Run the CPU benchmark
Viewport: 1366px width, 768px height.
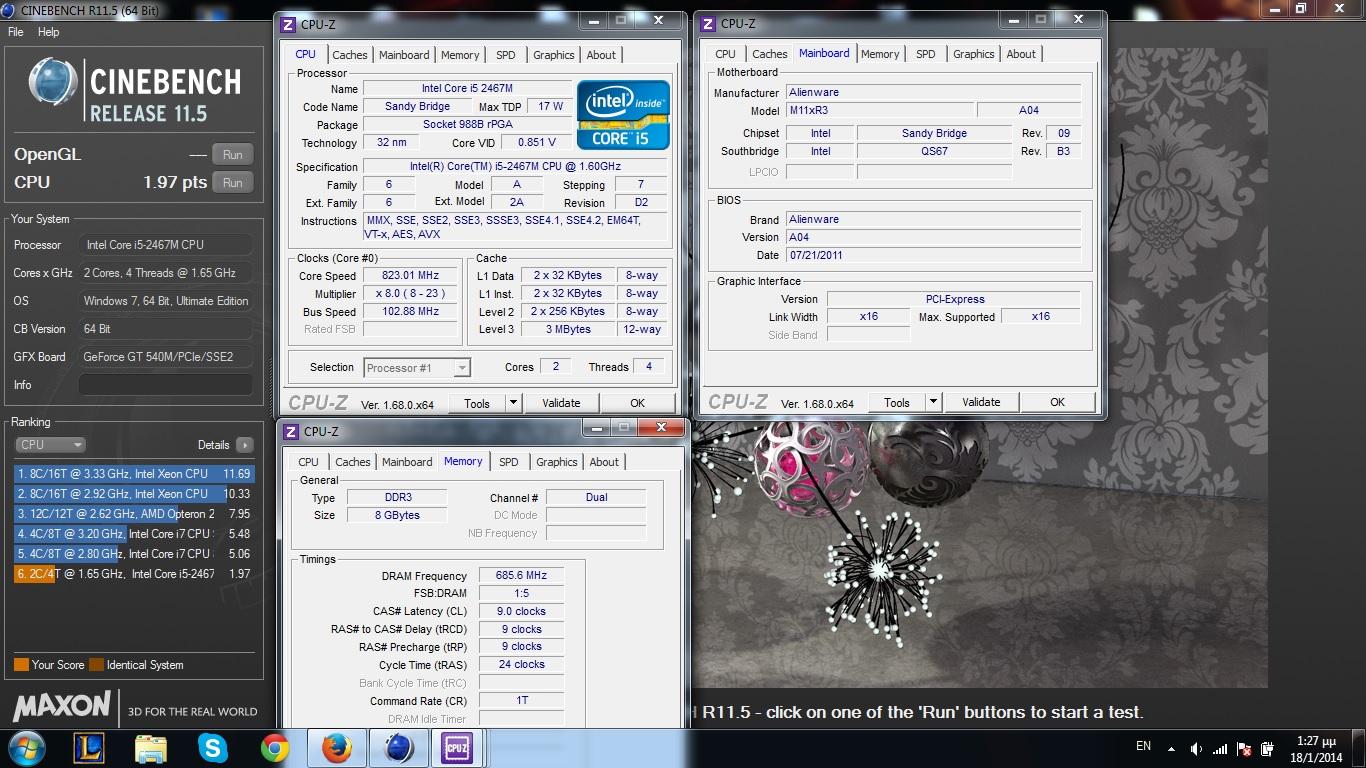pyautogui.click(x=233, y=183)
